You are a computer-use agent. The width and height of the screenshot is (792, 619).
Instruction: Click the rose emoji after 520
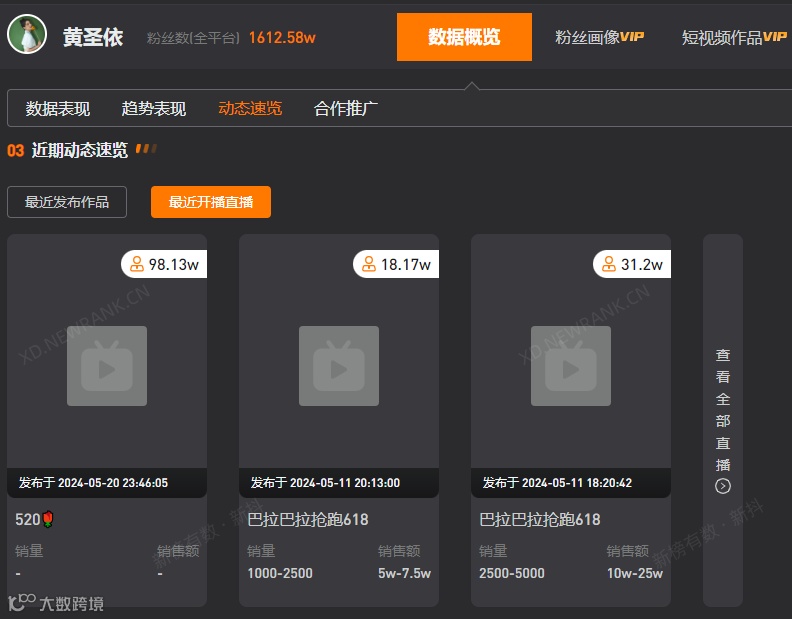48,519
